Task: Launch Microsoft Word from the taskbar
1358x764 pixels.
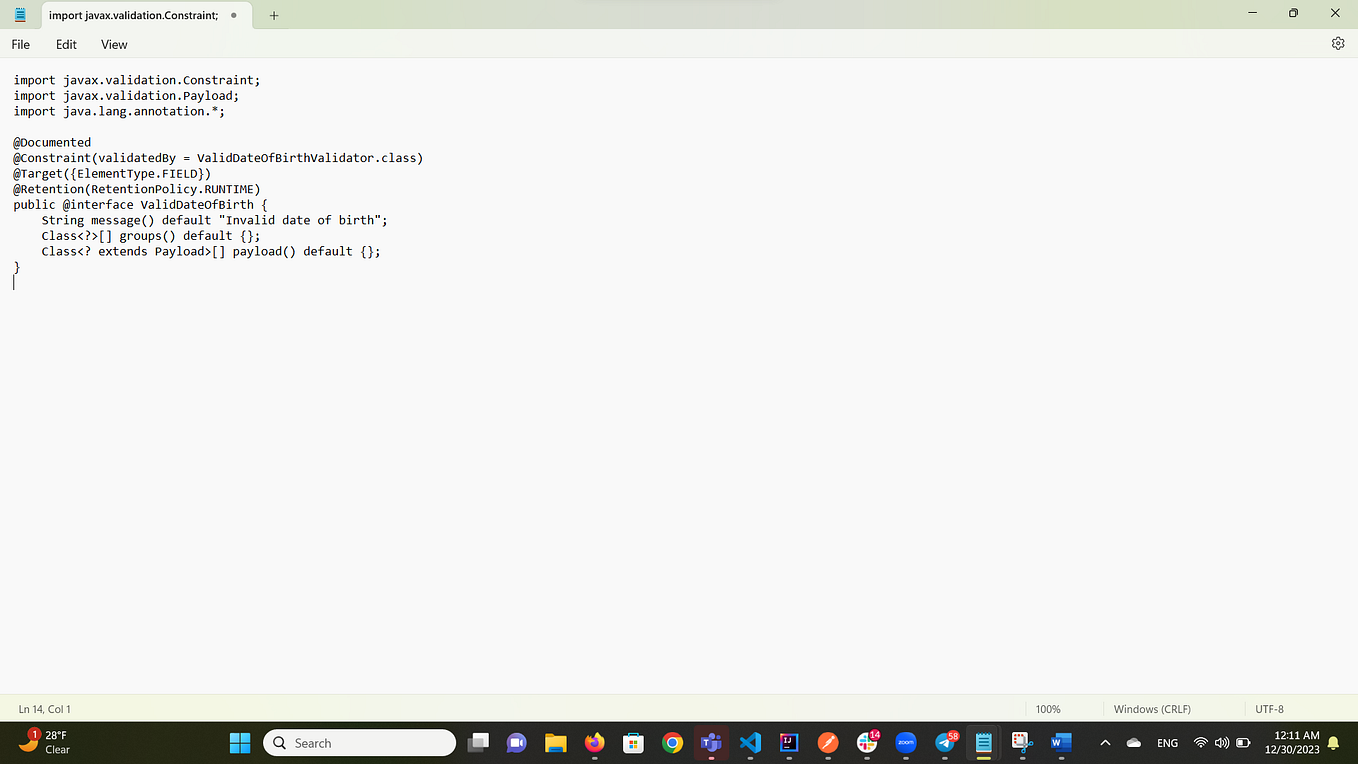Action: [x=1060, y=743]
